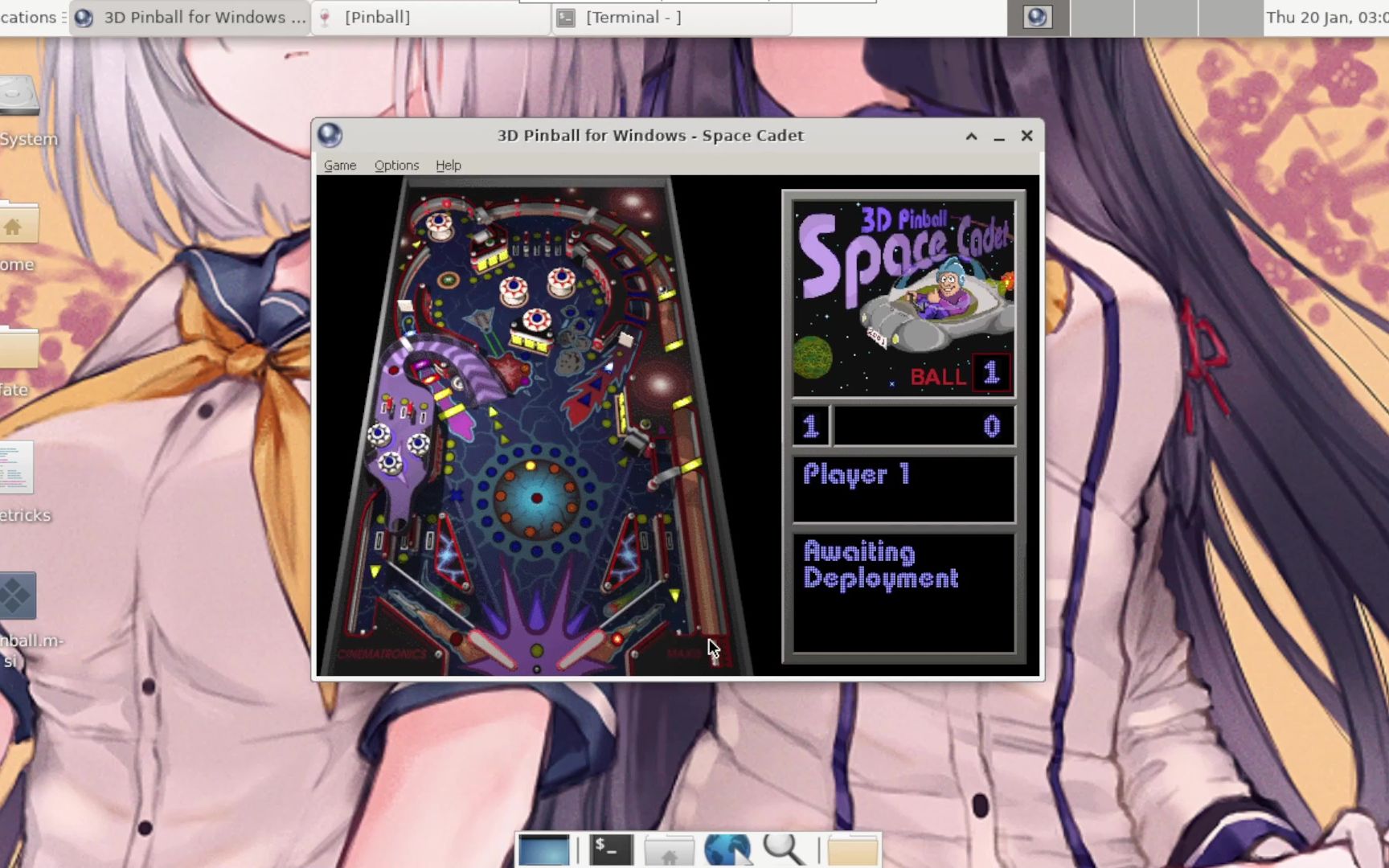Close the 3D Pinball window

pos(1026,136)
